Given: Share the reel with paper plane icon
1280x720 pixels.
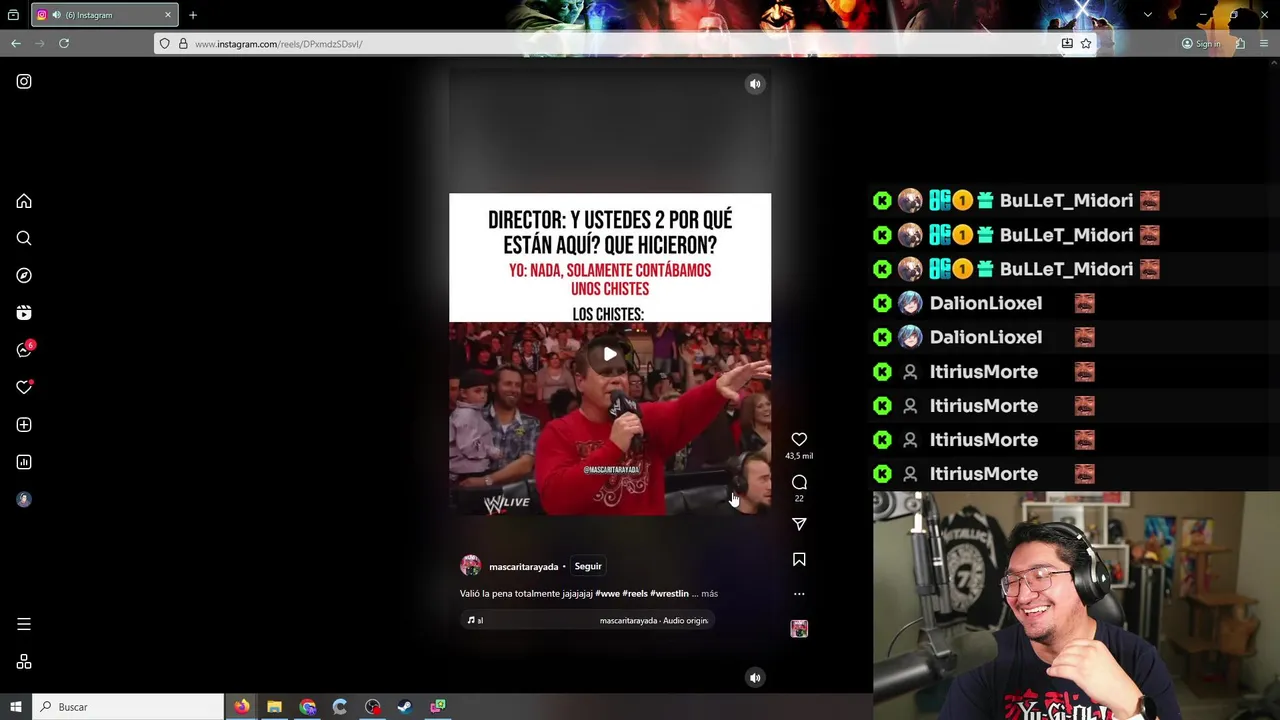Looking at the screenshot, I should (799, 524).
